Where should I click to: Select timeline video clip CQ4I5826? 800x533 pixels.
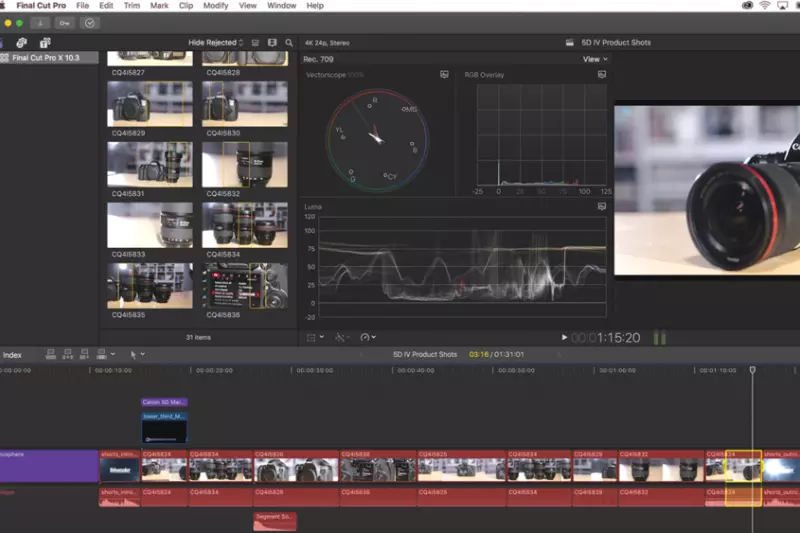coord(297,466)
